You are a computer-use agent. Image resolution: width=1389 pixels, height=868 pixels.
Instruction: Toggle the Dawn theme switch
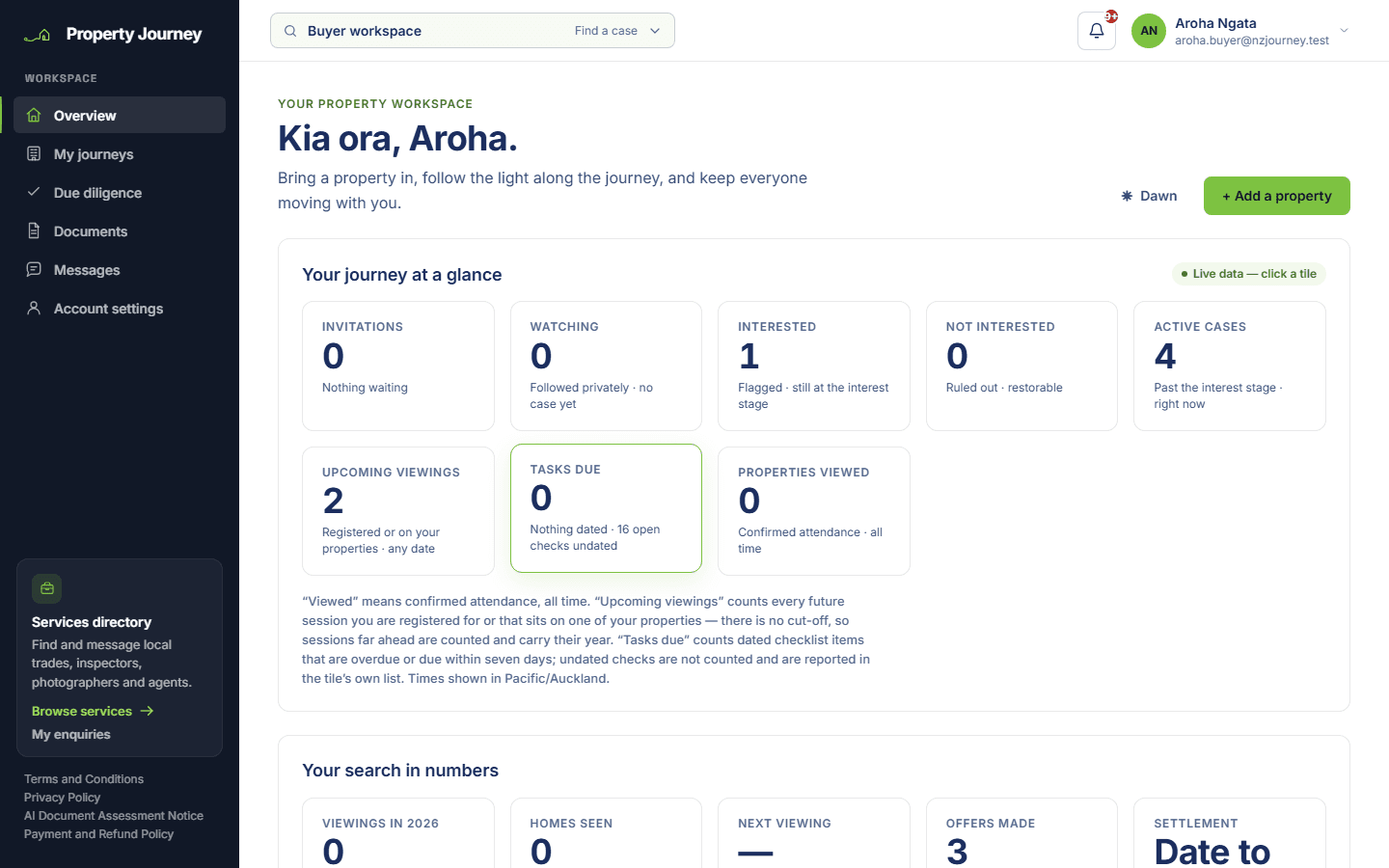[x=1149, y=196]
